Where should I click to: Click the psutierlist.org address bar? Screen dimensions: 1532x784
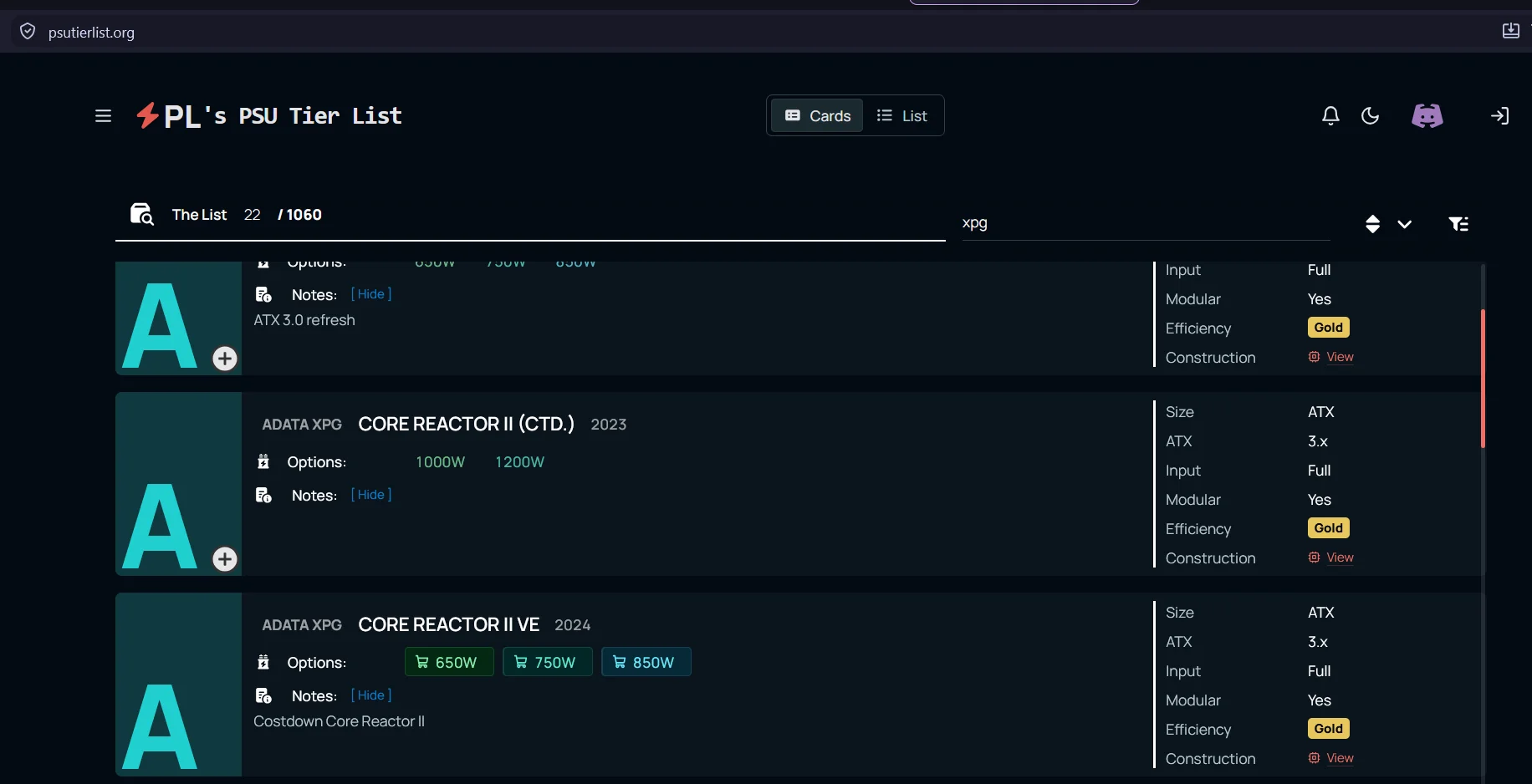91,33
